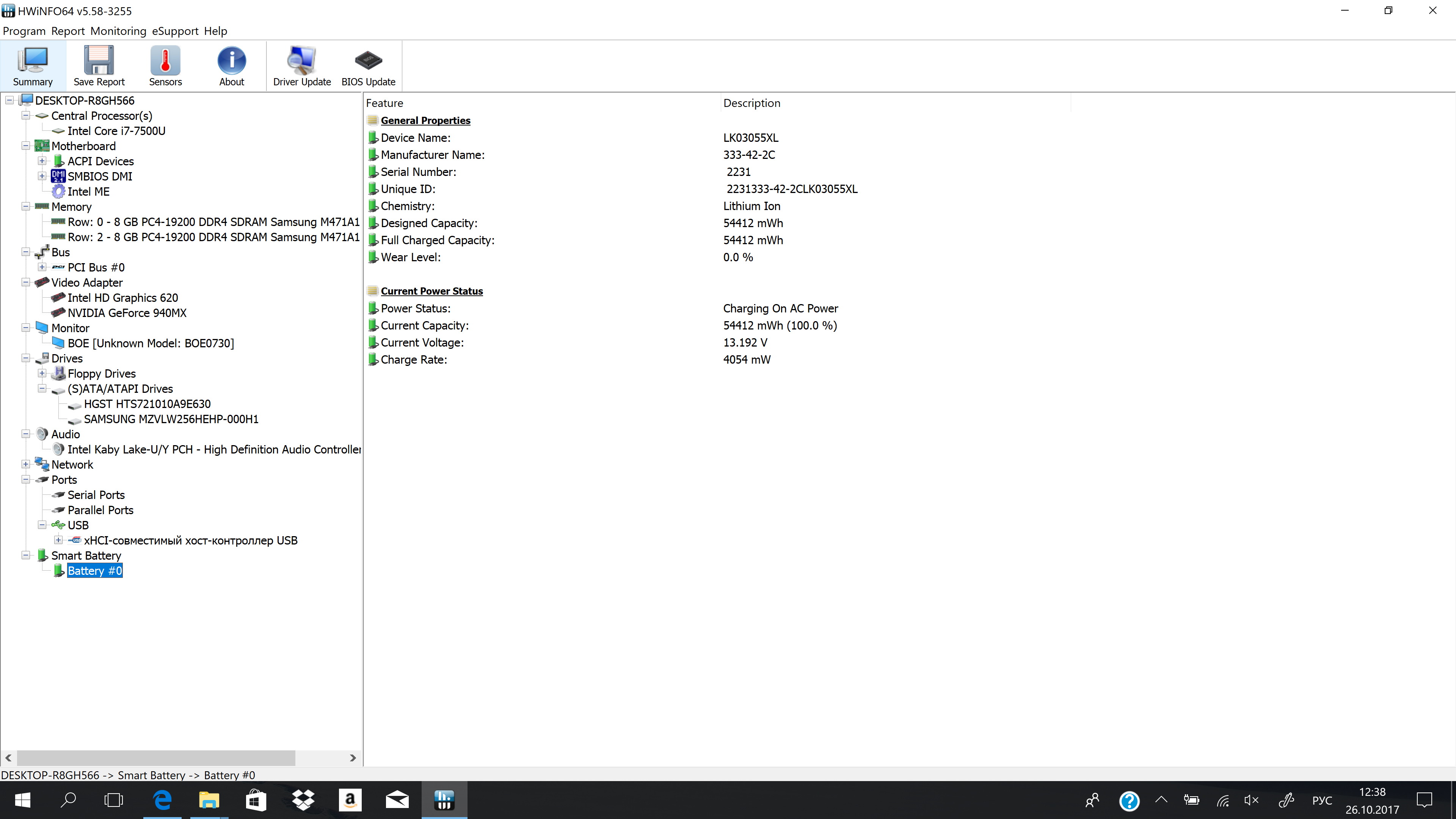Open the Monitoring menu
The width and height of the screenshot is (1456, 819).
pos(118,31)
